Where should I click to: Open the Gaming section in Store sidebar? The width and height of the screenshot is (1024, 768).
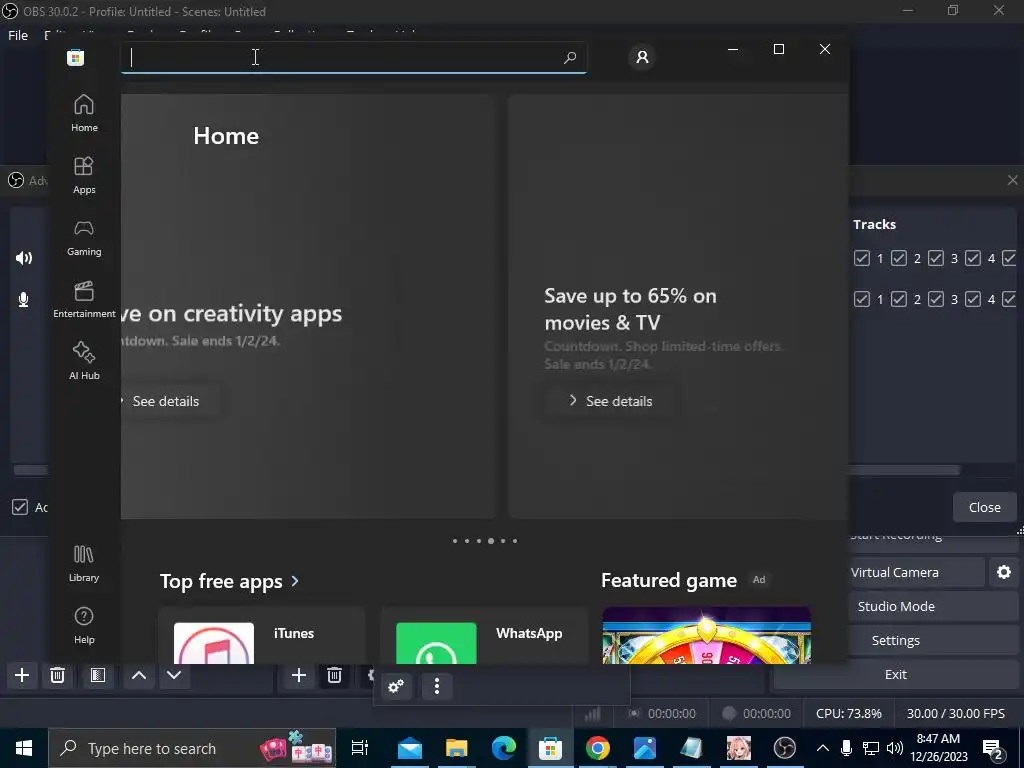[84, 237]
